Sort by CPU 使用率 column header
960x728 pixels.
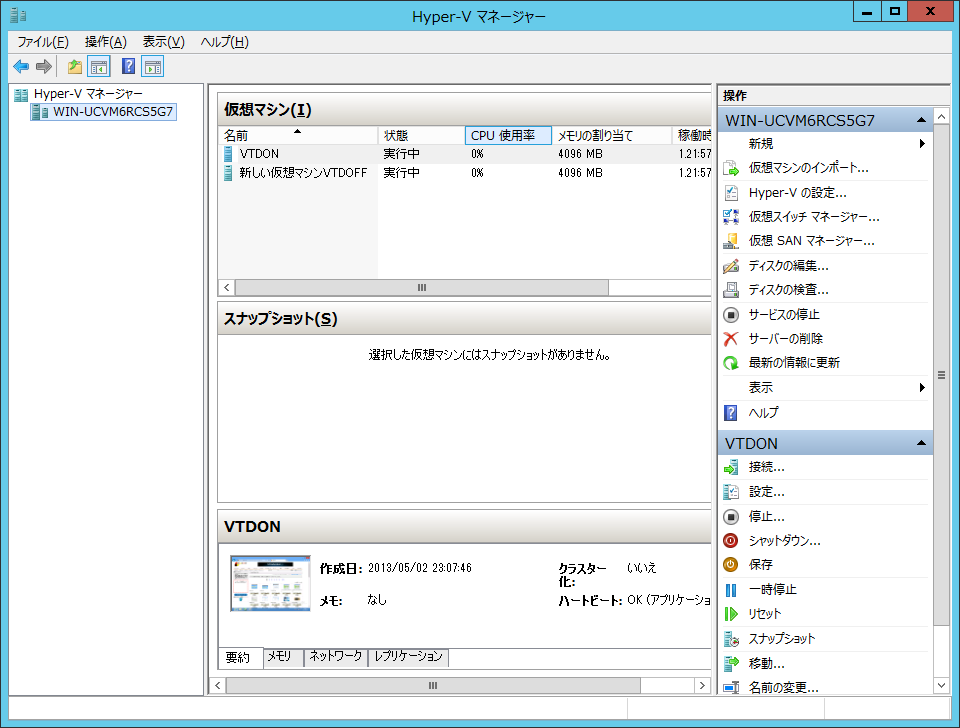click(x=508, y=135)
